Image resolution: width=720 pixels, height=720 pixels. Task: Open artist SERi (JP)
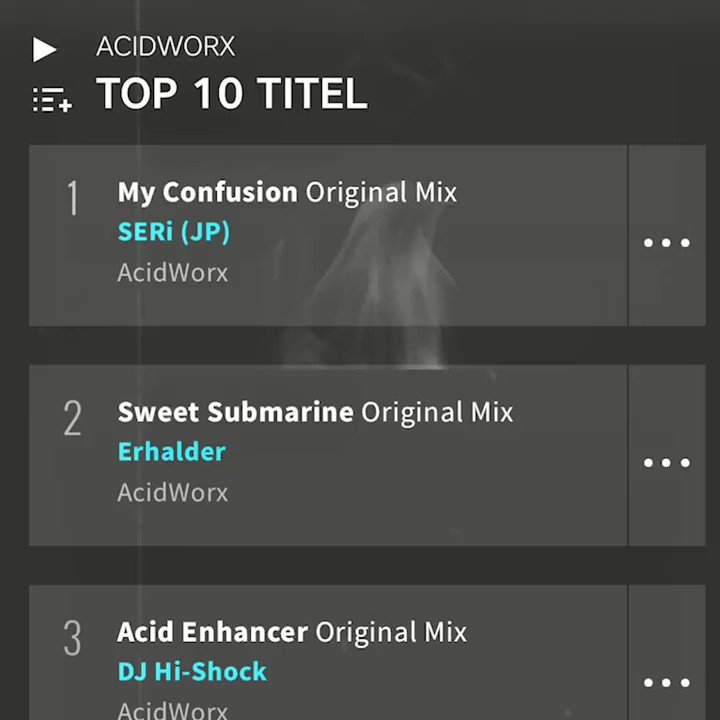point(174,231)
